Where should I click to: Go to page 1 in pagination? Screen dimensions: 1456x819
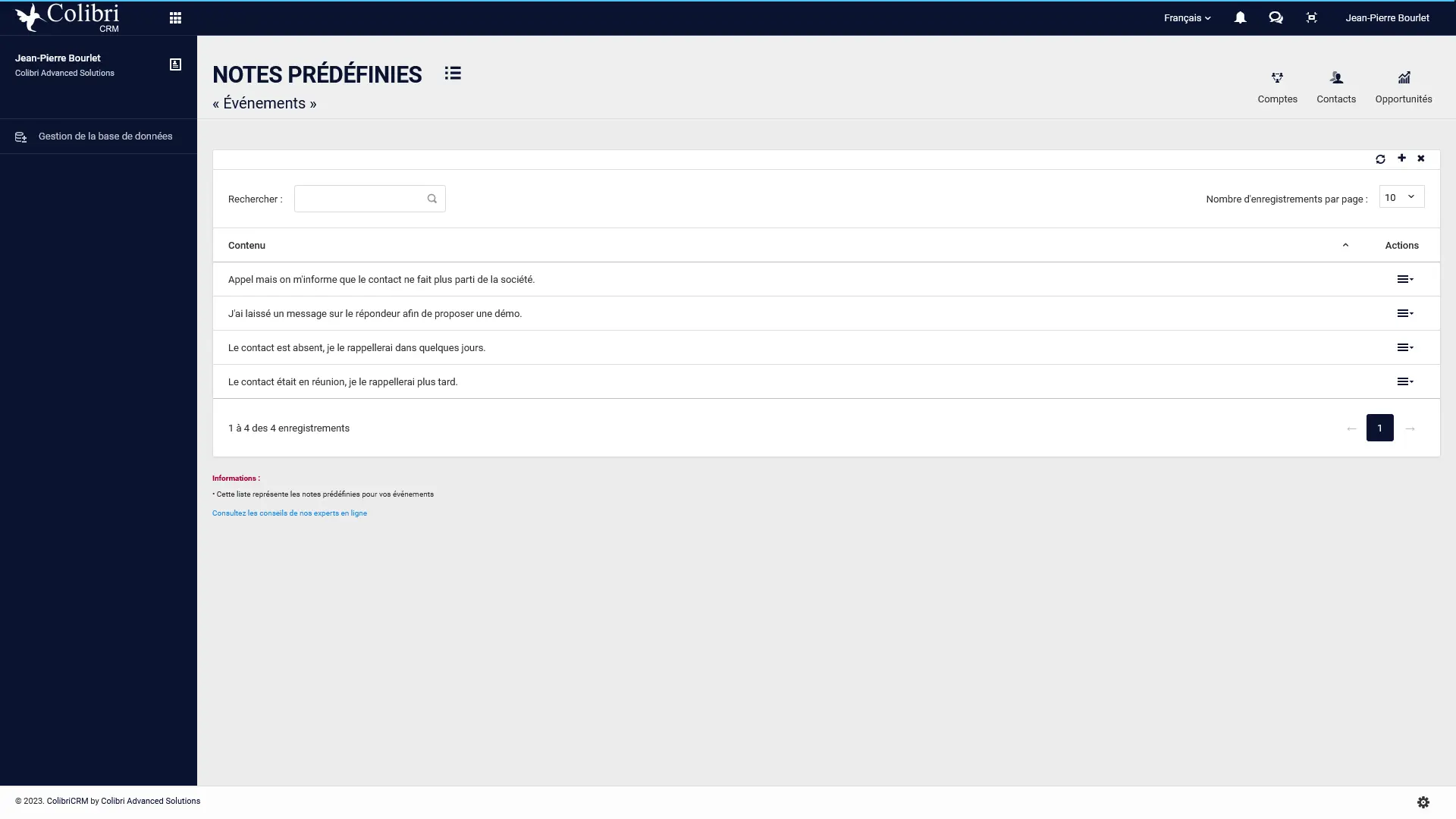point(1379,428)
